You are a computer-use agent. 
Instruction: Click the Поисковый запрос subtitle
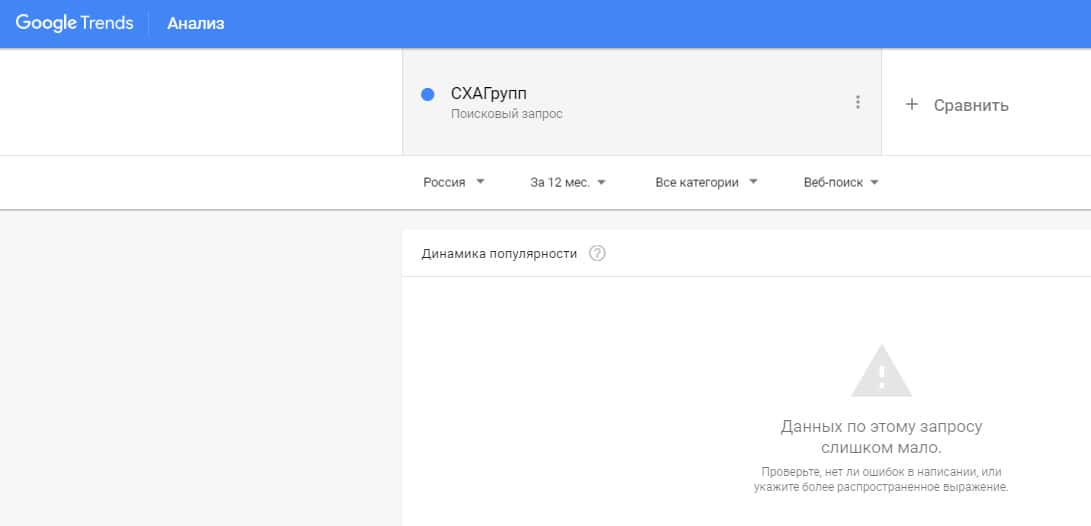507,114
